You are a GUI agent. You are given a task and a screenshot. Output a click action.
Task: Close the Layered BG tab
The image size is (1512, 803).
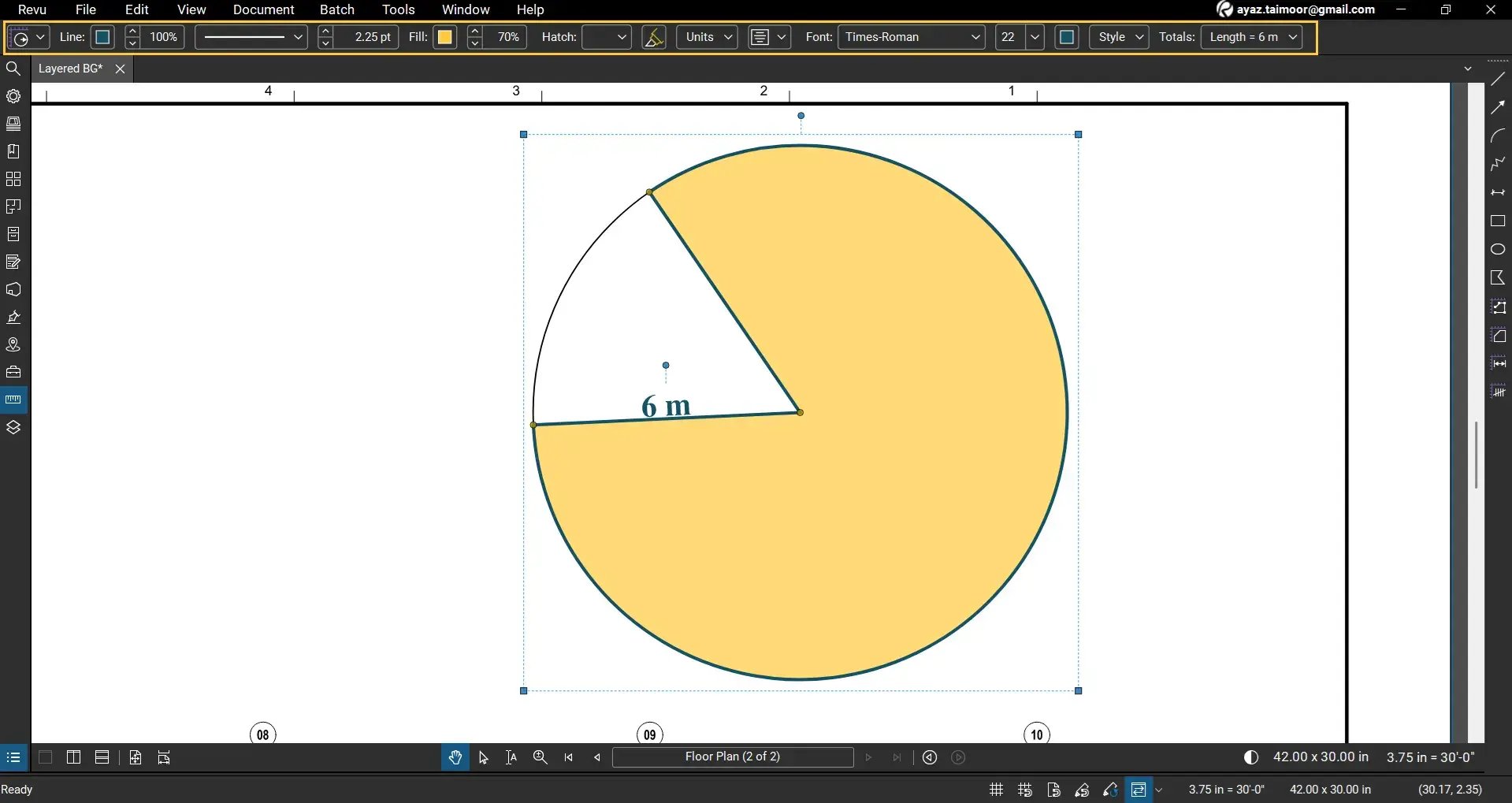point(119,69)
